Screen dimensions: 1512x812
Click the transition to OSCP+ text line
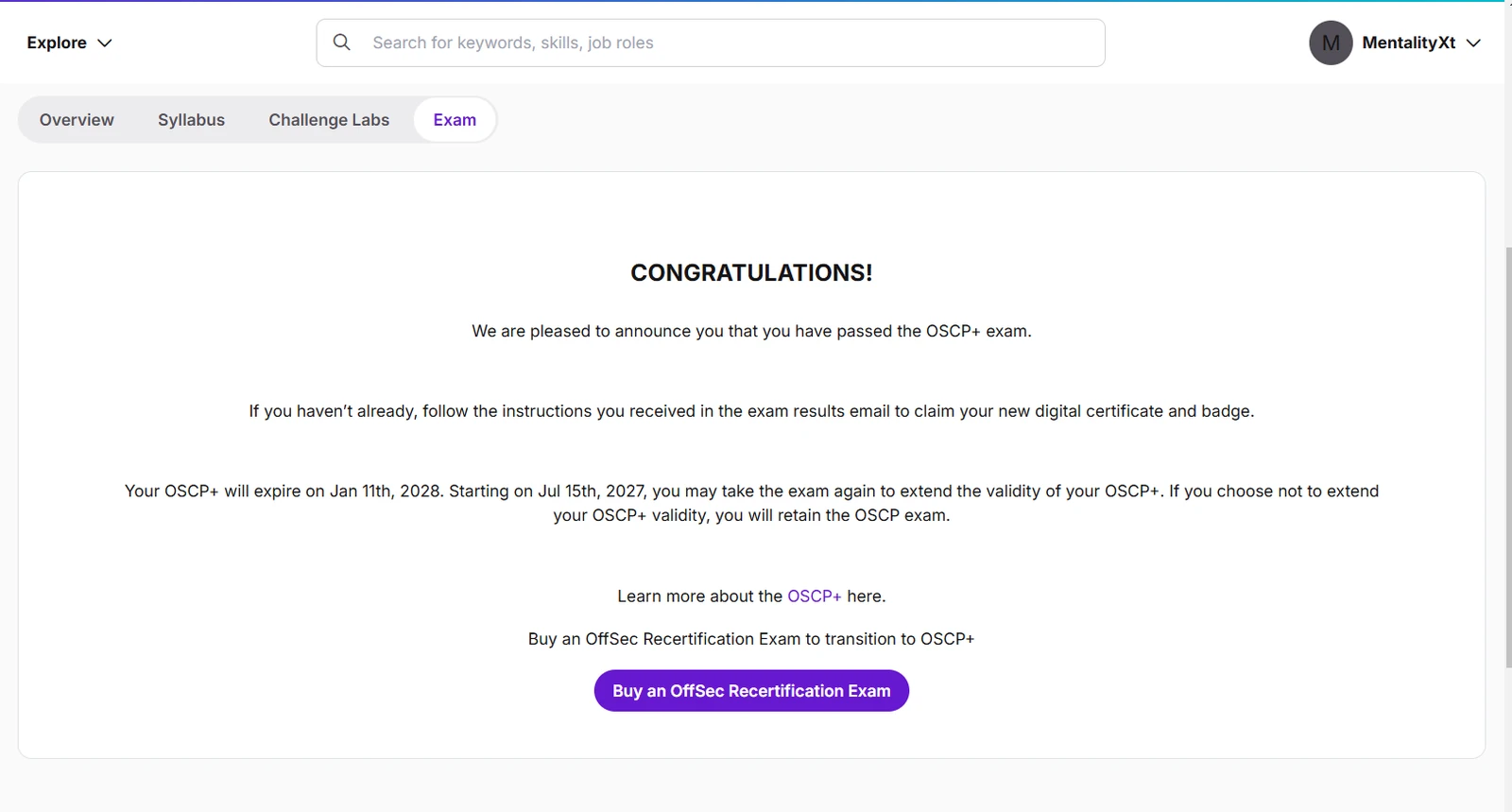[x=751, y=639]
